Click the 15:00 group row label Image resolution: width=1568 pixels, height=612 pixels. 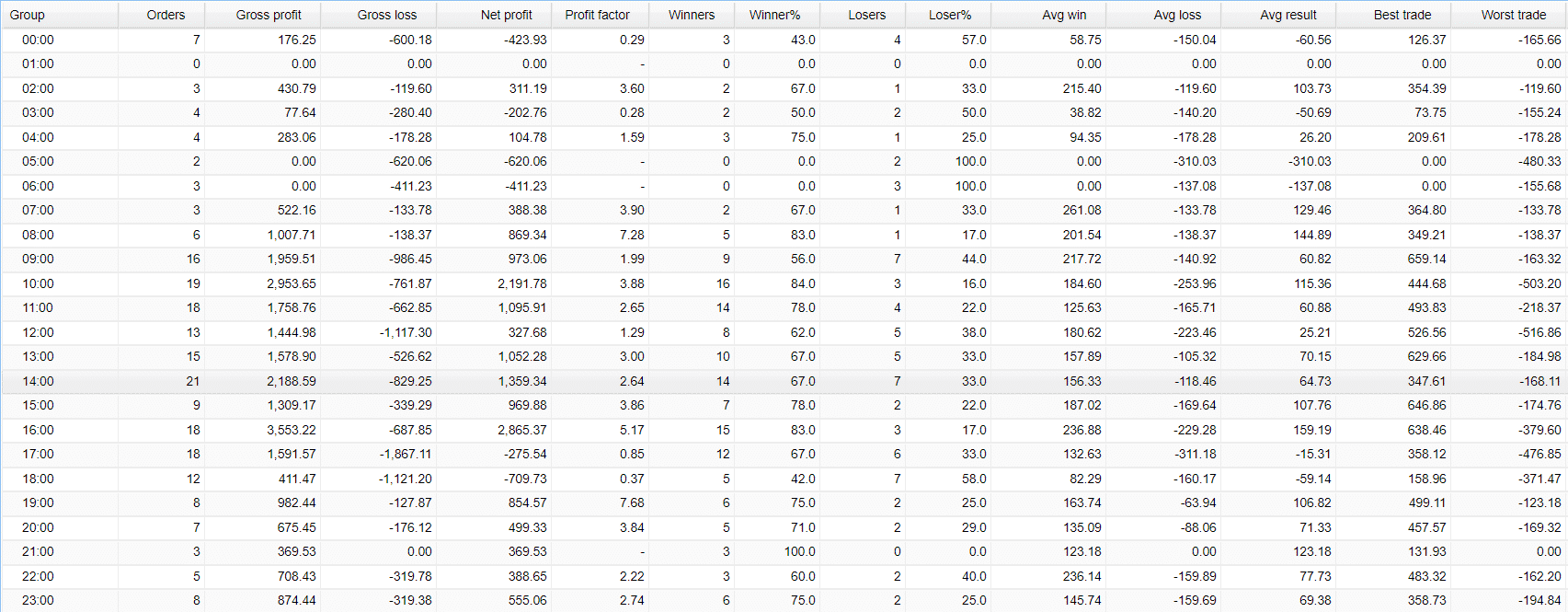pyautogui.click(x=38, y=406)
